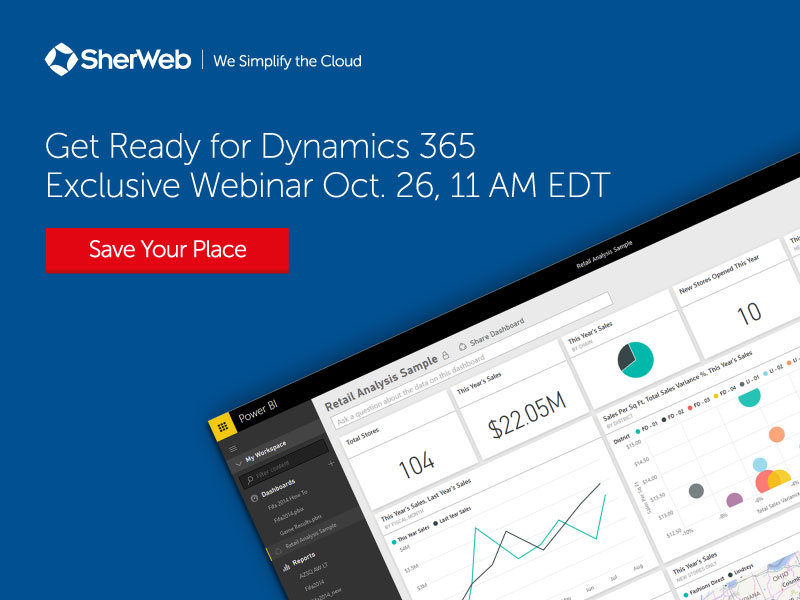Click the teal half-bubble atop scatter chart
The height and width of the screenshot is (600, 800).
[x=749, y=397]
